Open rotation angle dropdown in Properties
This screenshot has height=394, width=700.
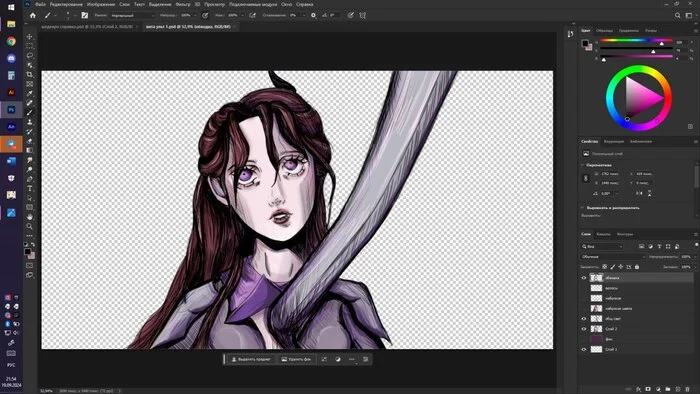click(x=617, y=193)
